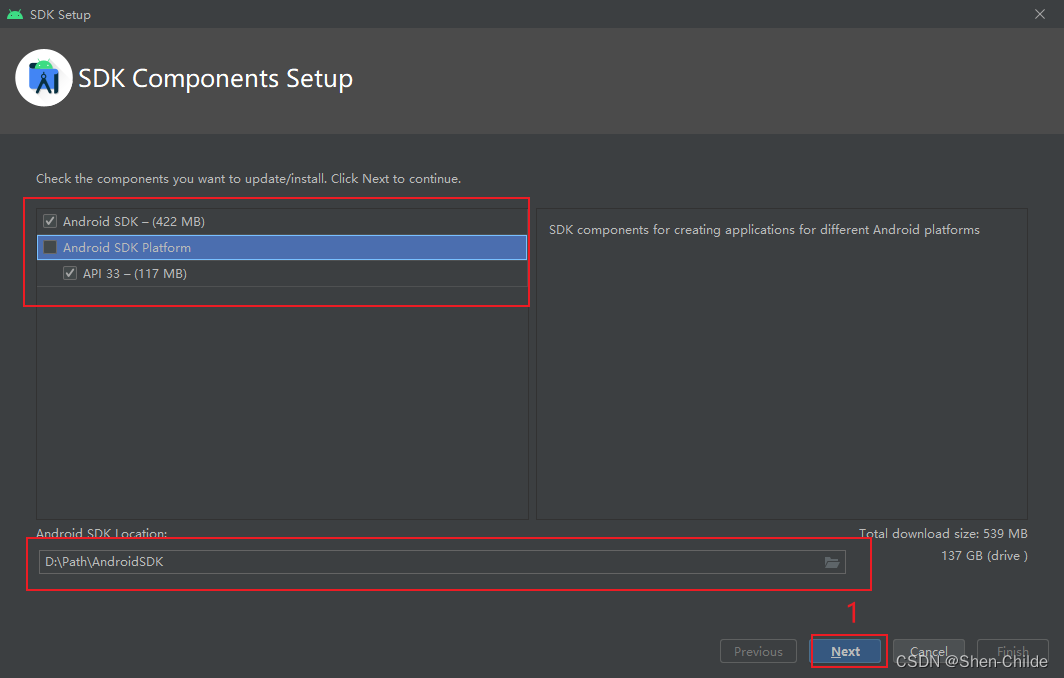Screen dimensions: 1064x678
Task: Check the Android SDK Platform checkbox
Action: coord(50,248)
